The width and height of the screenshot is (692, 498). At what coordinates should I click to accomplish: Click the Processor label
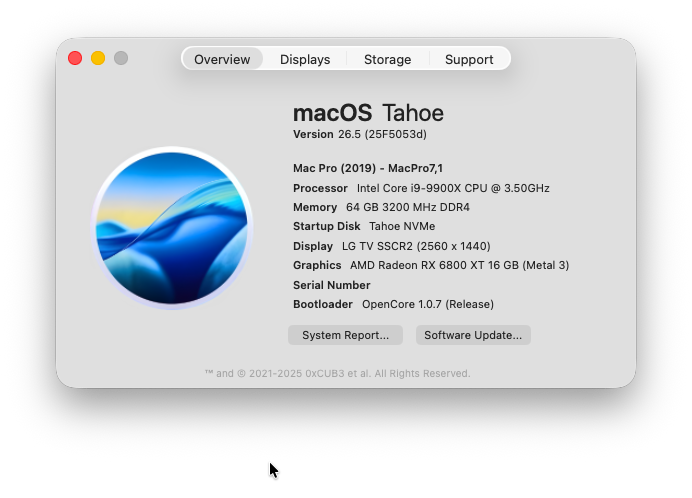[x=320, y=188]
